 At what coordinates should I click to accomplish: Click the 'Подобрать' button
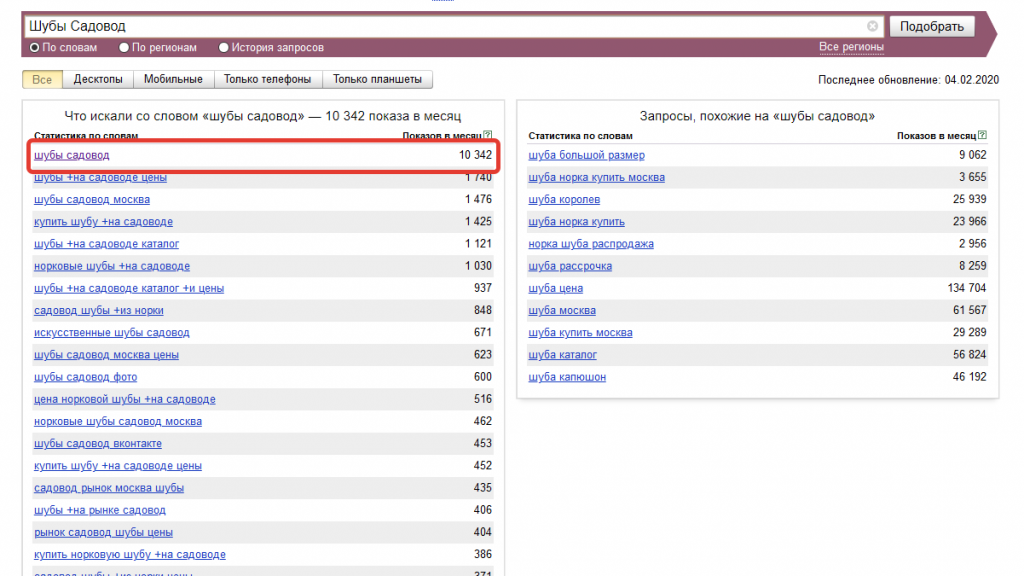pos(932,26)
